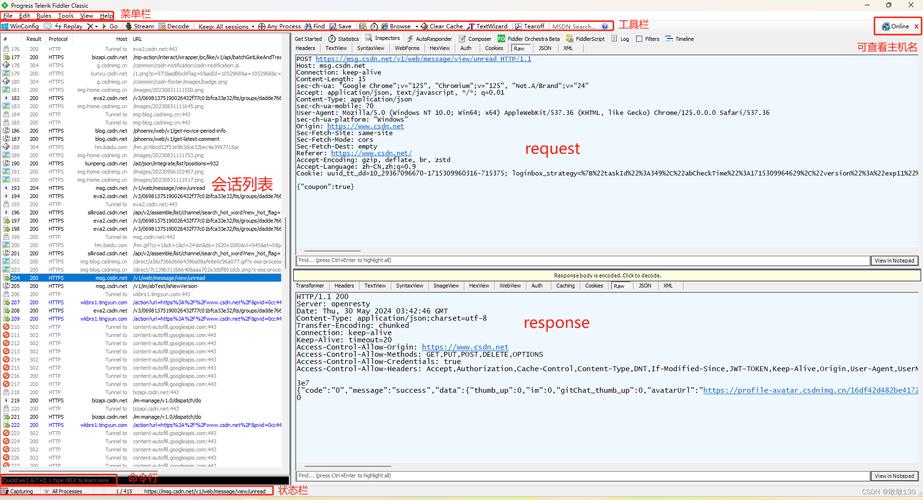Focus the response pane Find box
Image resolution: width=923 pixels, height=500 pixels.
(x=583, y=476)
